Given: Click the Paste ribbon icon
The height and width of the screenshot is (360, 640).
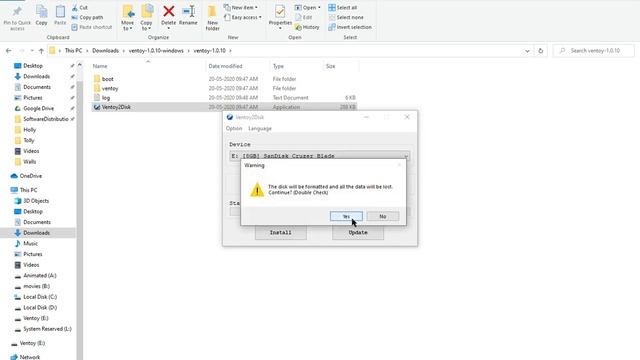Looking at the screenshot, I should click(60, 16).
